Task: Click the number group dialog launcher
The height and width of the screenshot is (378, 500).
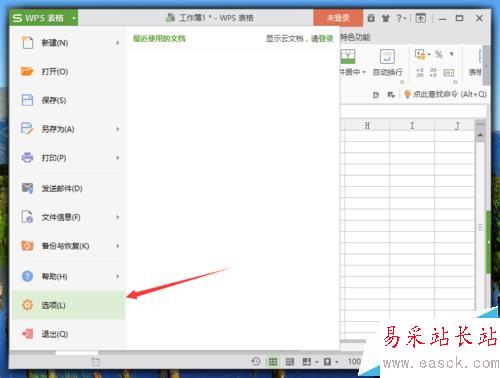Action: tap(455, 82)
